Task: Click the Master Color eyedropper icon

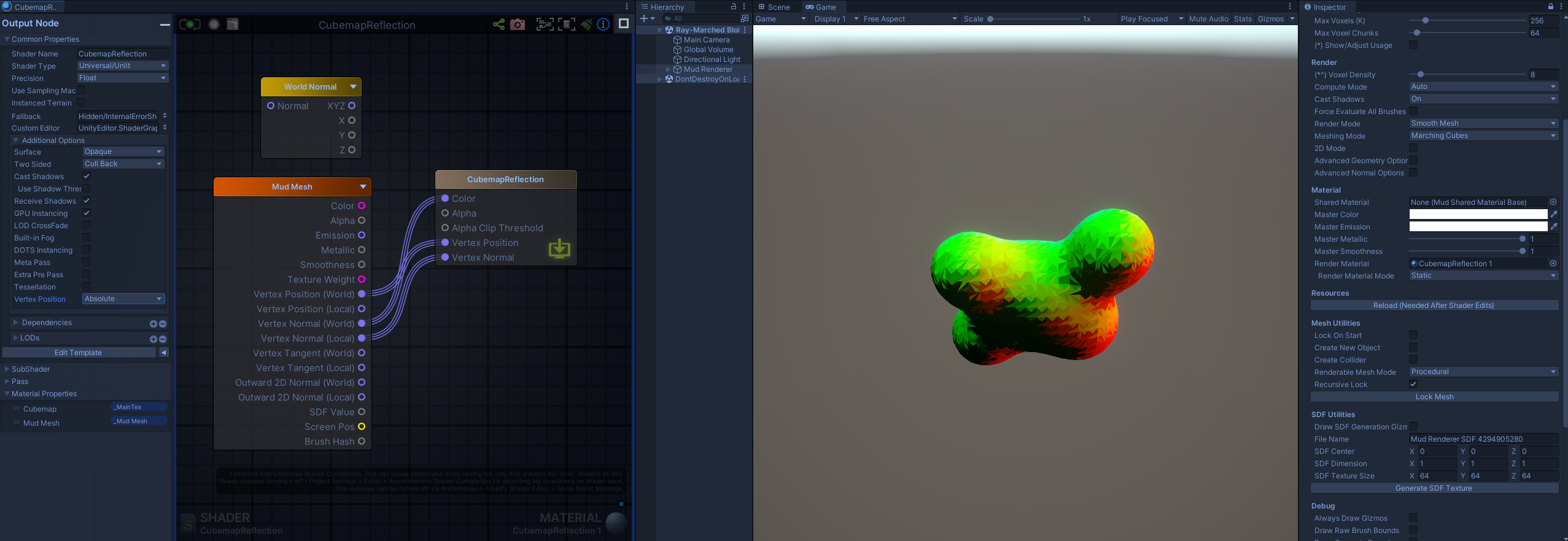Action: pos(1554,215)
